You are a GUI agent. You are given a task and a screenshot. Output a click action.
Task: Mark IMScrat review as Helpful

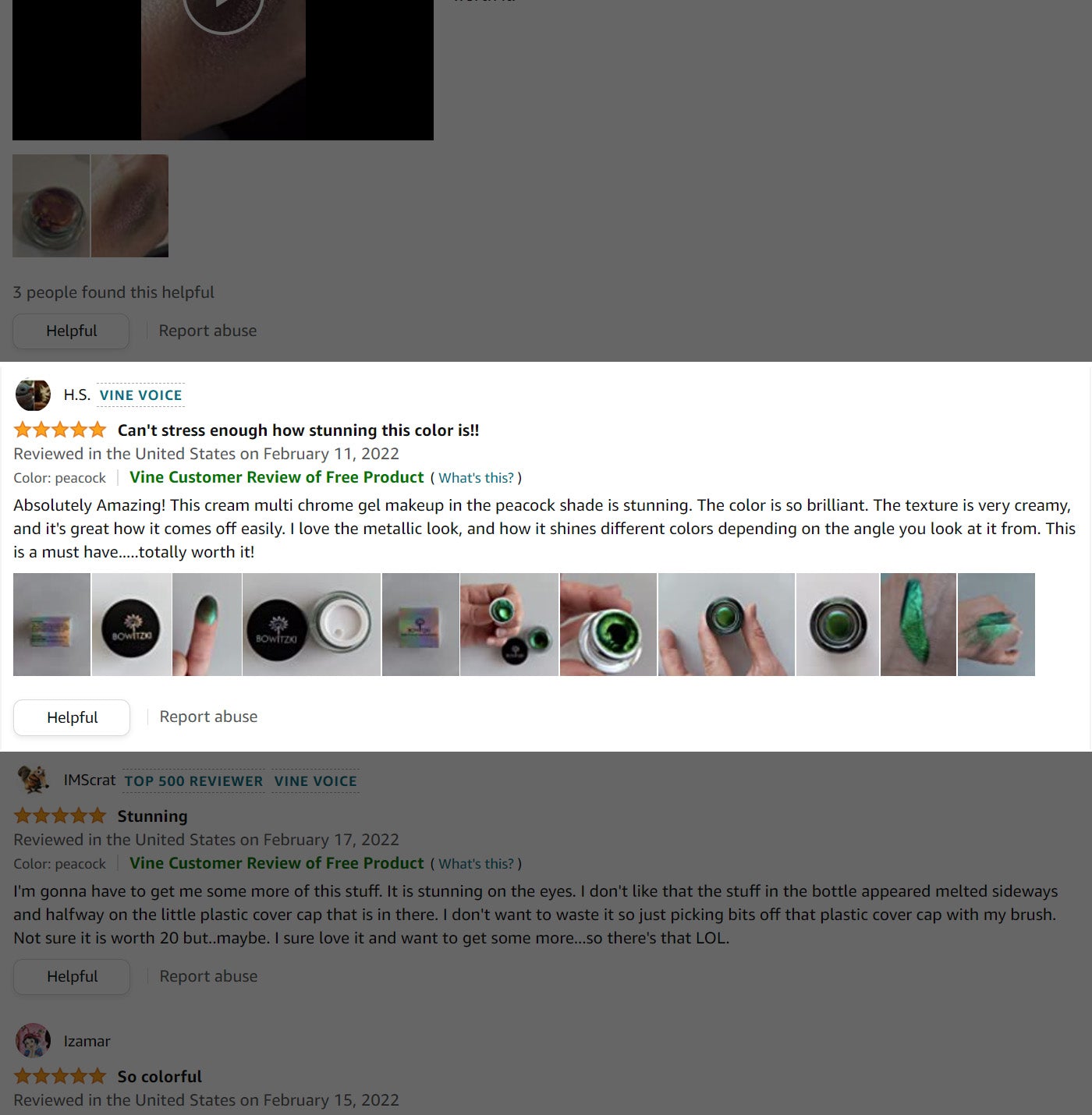pos(72,976)
